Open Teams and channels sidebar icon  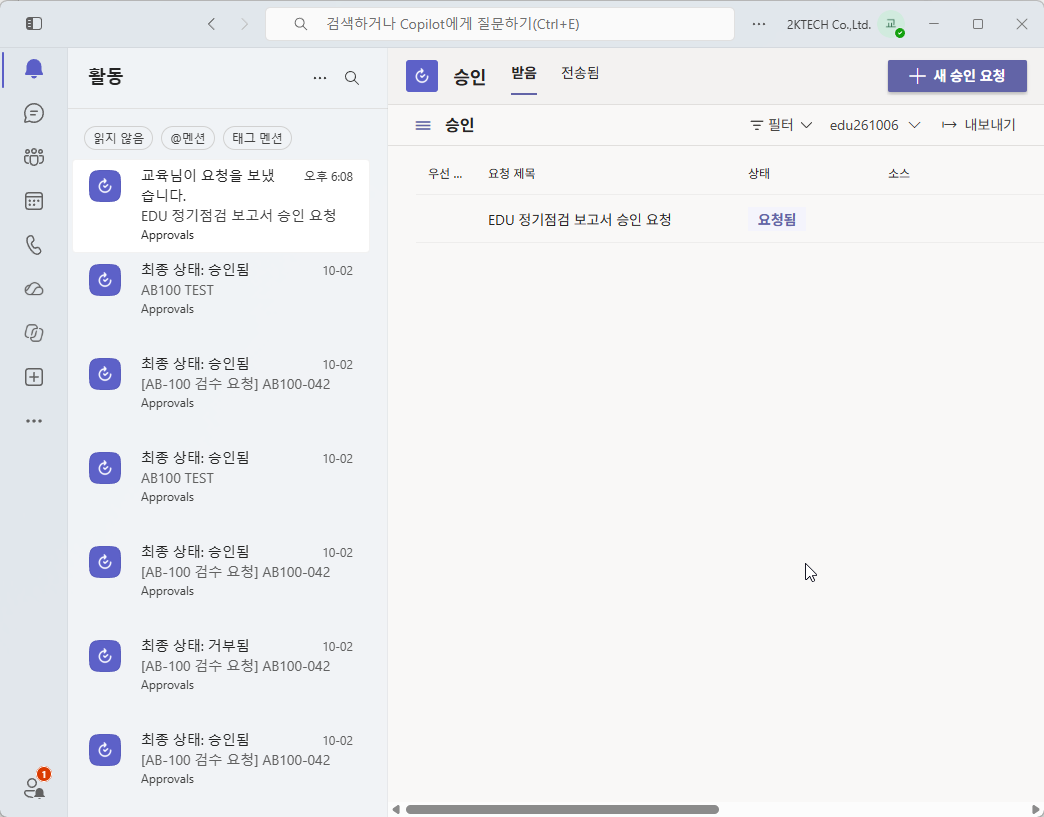point(34,157)
